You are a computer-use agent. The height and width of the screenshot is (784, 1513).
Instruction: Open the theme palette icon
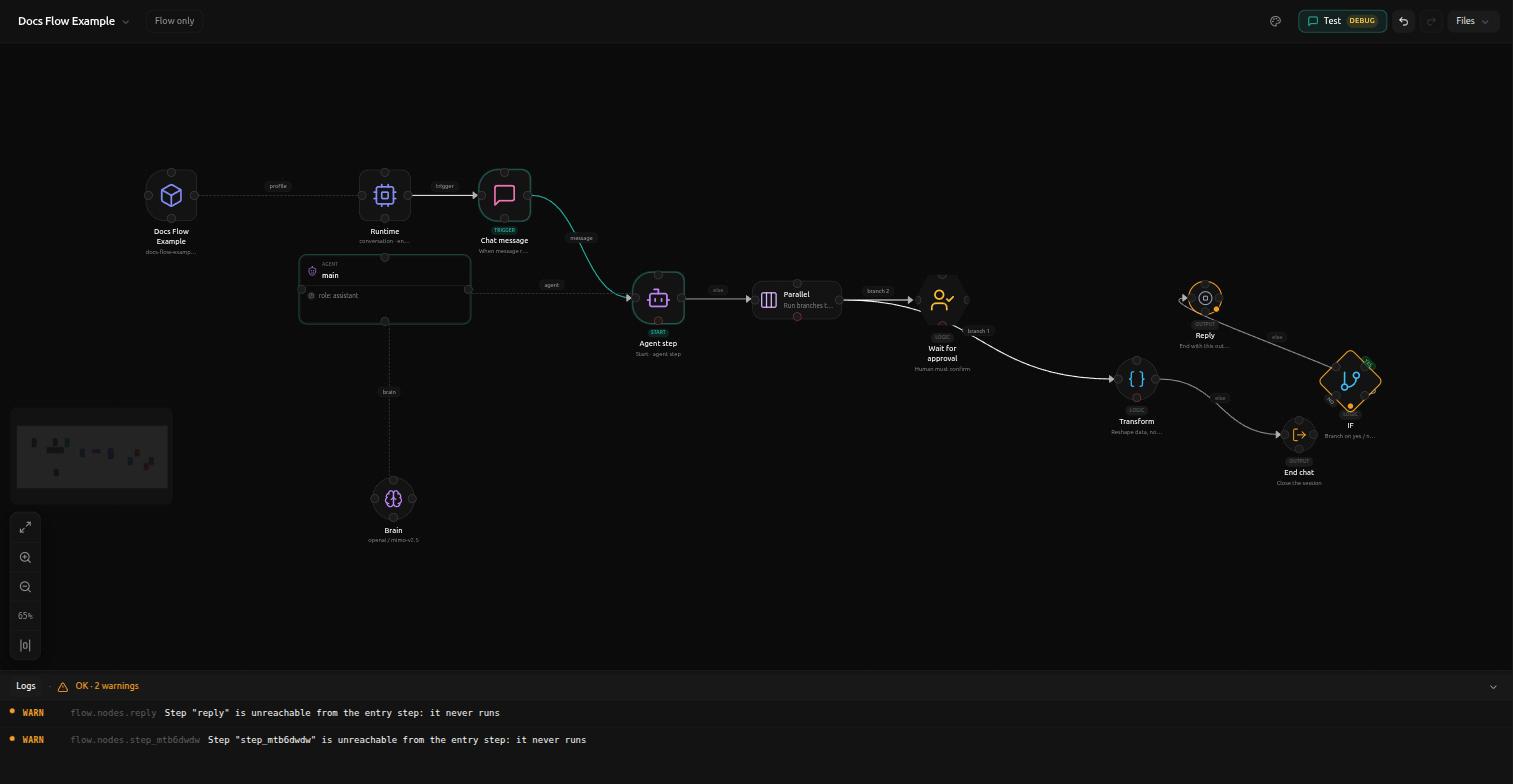point(1275,21)
